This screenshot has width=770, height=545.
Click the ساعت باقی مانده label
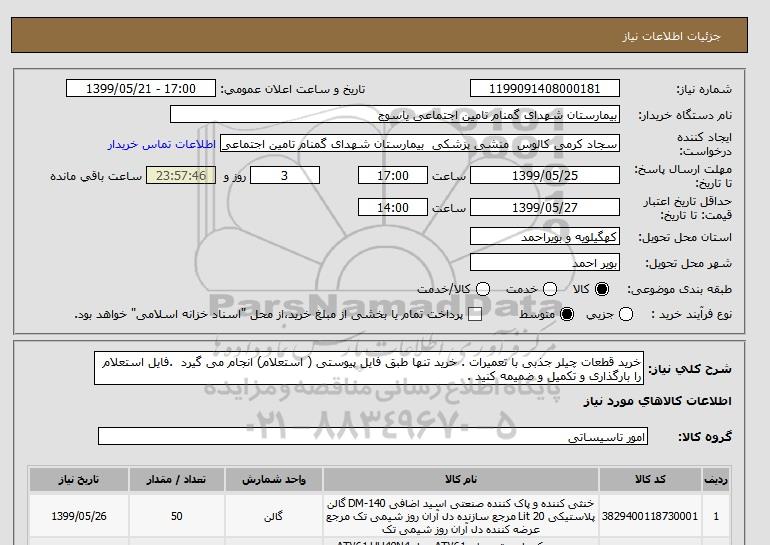[x=96, y=176]
